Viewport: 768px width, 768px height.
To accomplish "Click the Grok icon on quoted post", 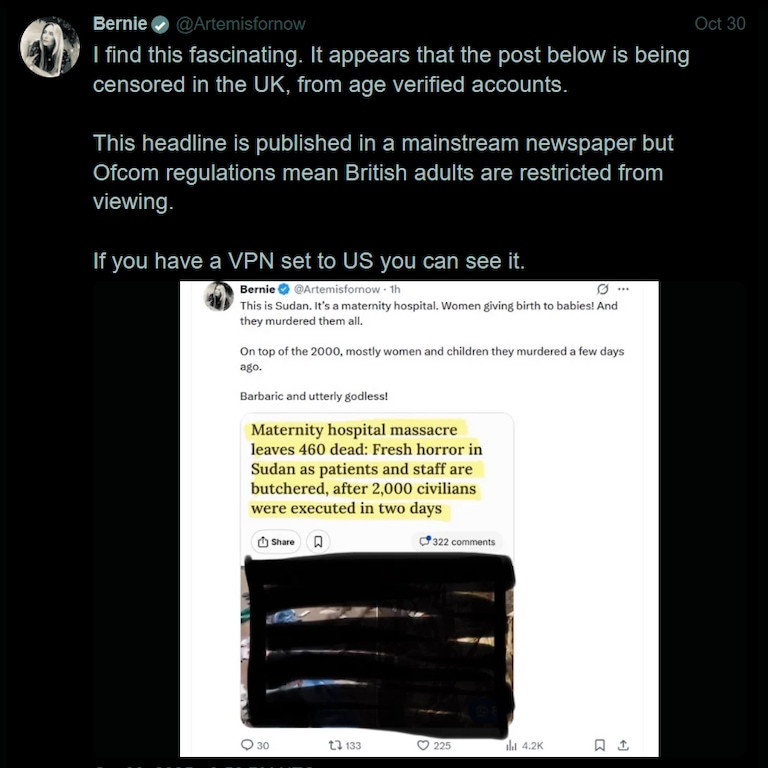I will 602,289.
